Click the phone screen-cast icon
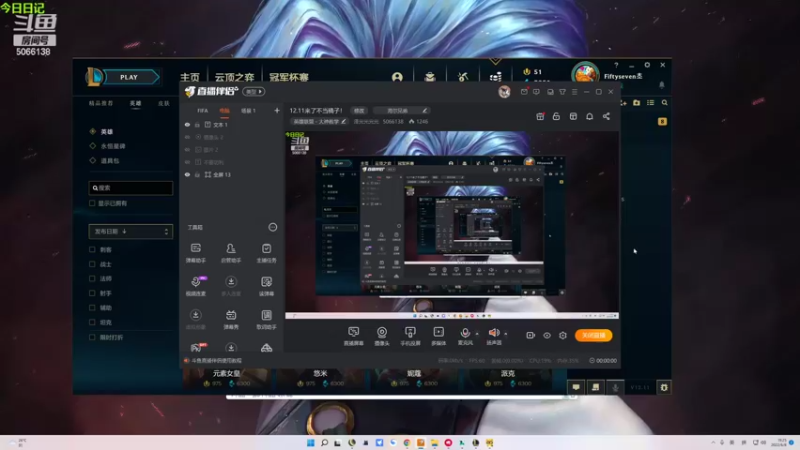800x450 pixels. (410, 332)
